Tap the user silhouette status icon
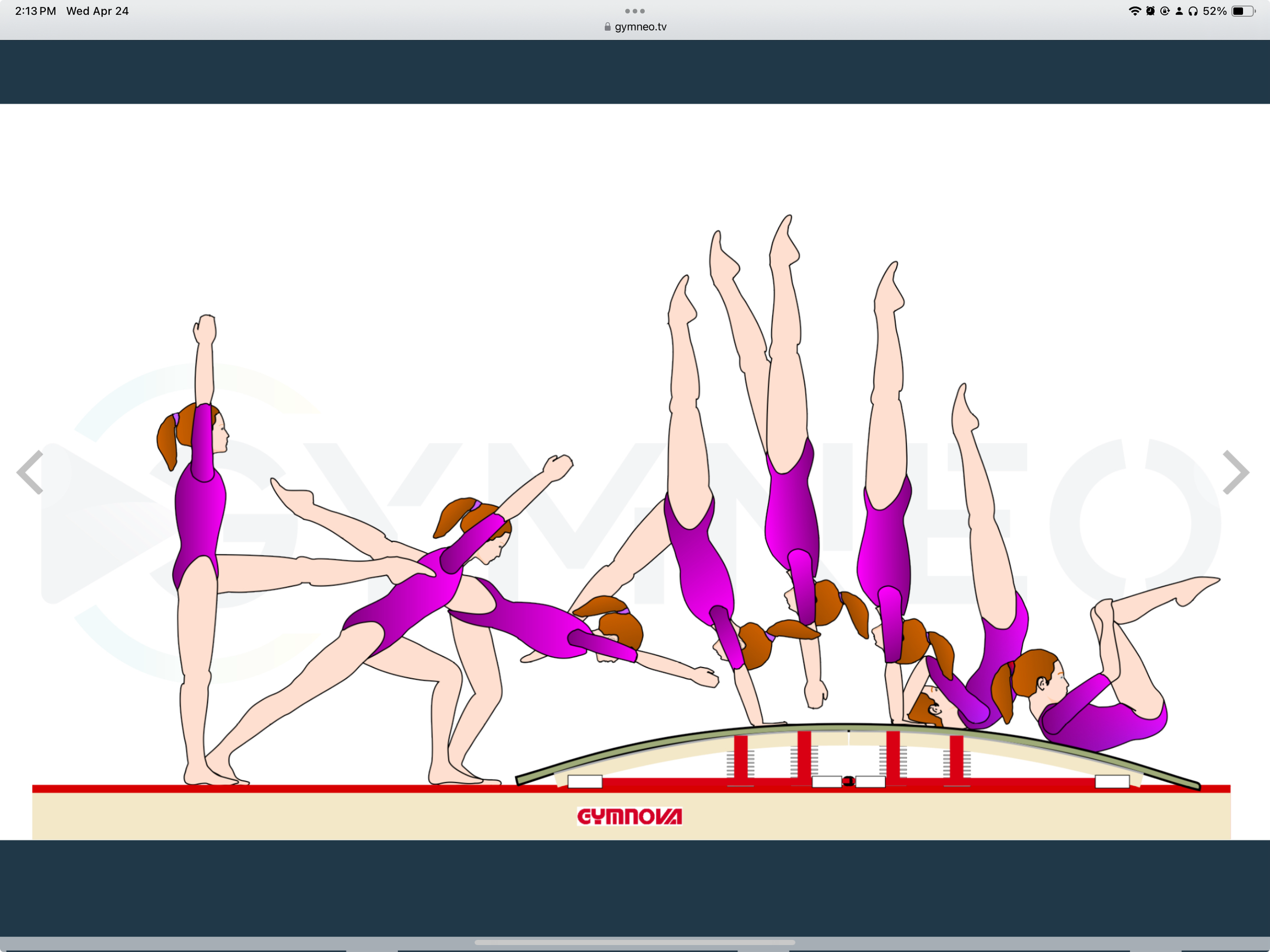The image size is (1270, 952). click(1179, 10)
